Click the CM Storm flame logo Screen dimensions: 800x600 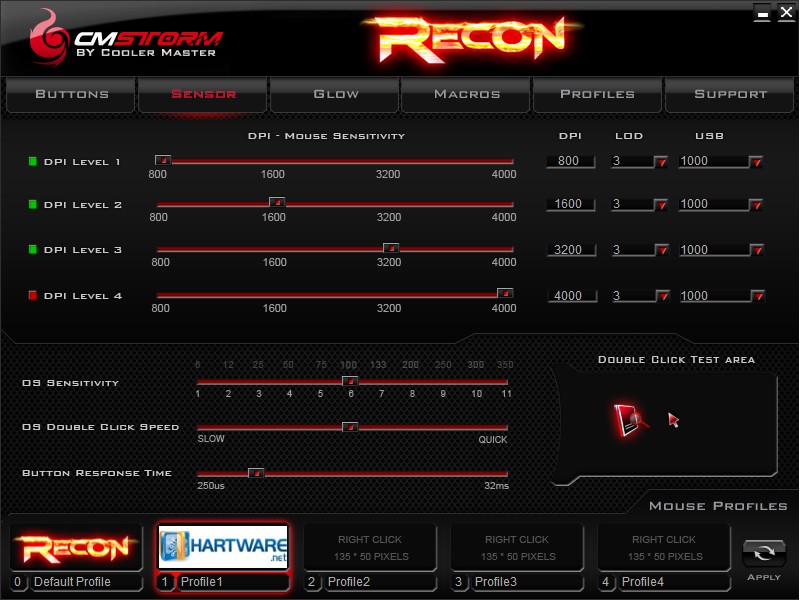coord(47,39)
